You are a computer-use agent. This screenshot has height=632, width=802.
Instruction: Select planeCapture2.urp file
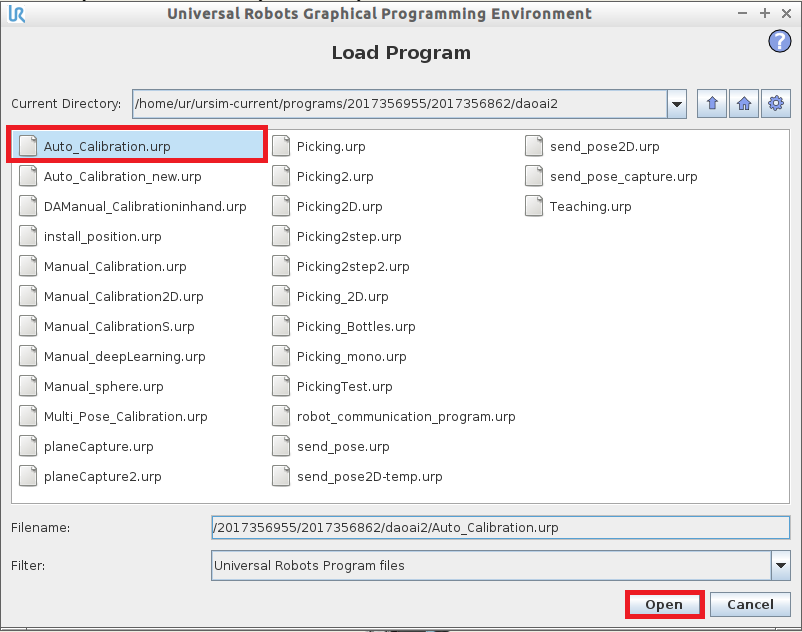pyautogui.click(x=91, y=477)
